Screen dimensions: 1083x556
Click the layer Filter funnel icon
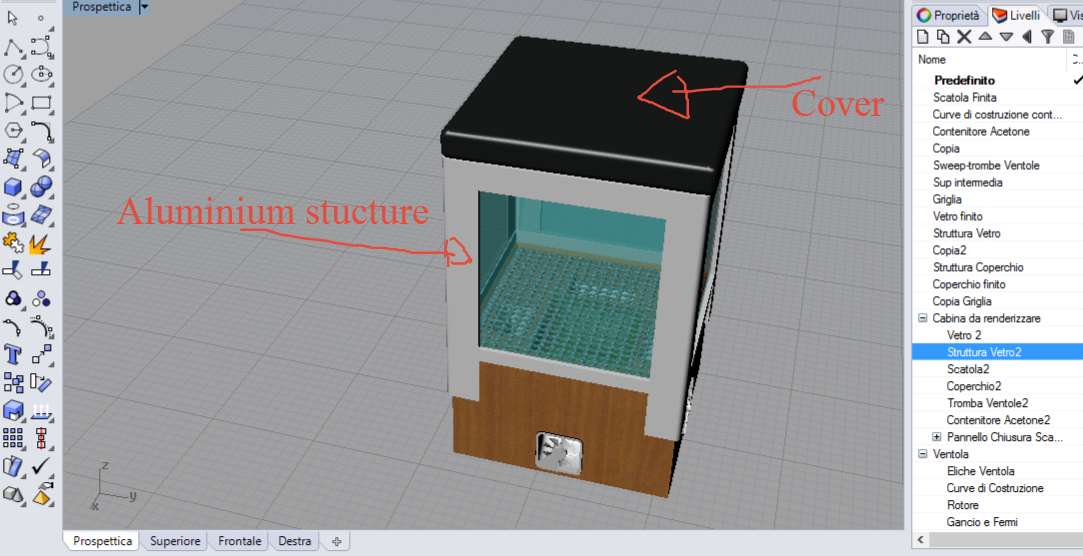1048,37
